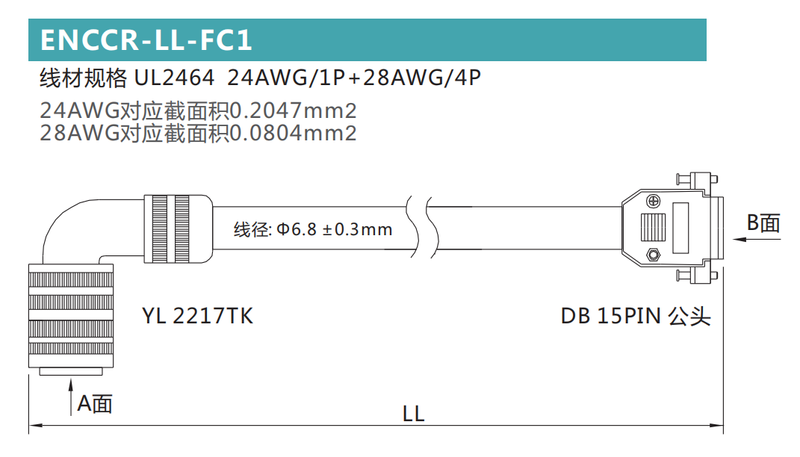Click the cable break symbol

click(x=422, y=227)
